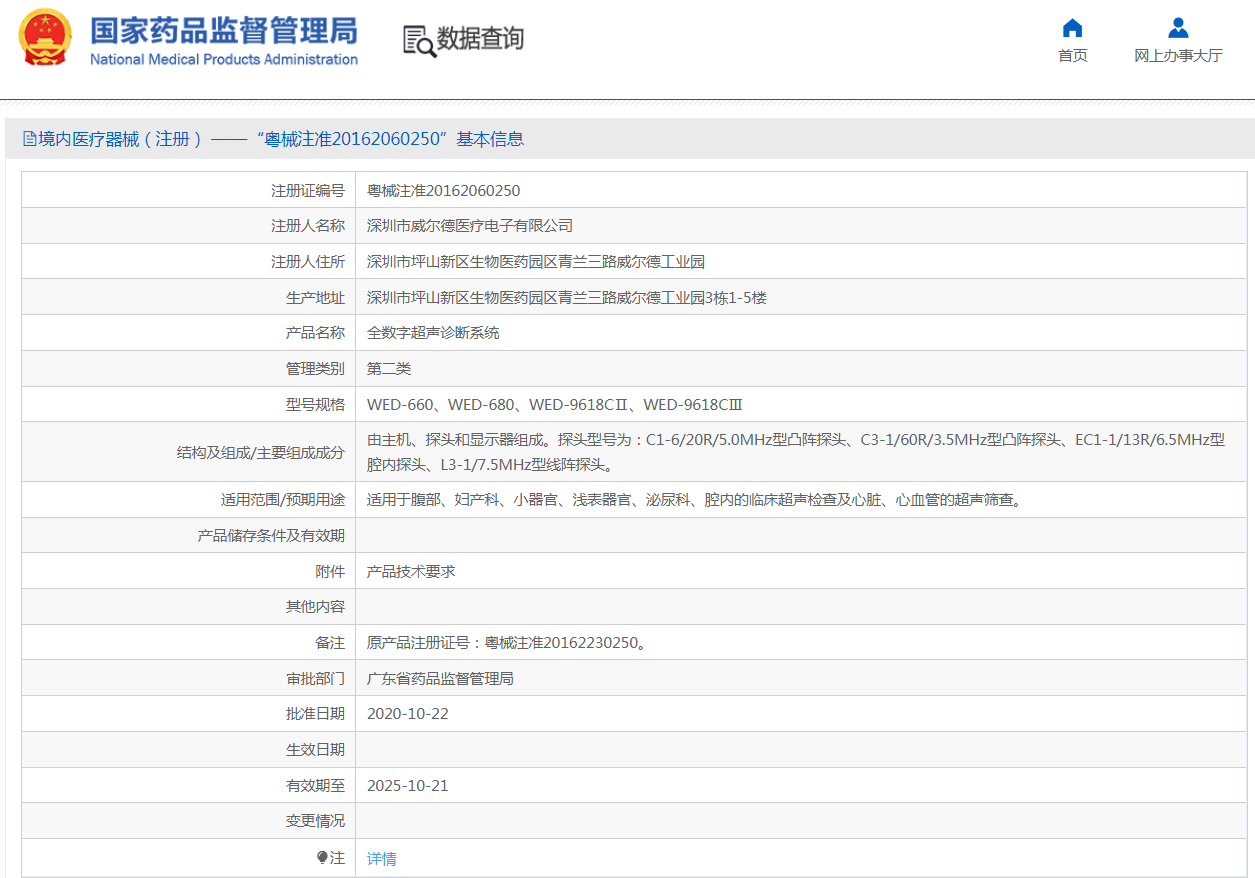Click the approval date 2020-10-22
1255x878 pixels.
point(407,713)
